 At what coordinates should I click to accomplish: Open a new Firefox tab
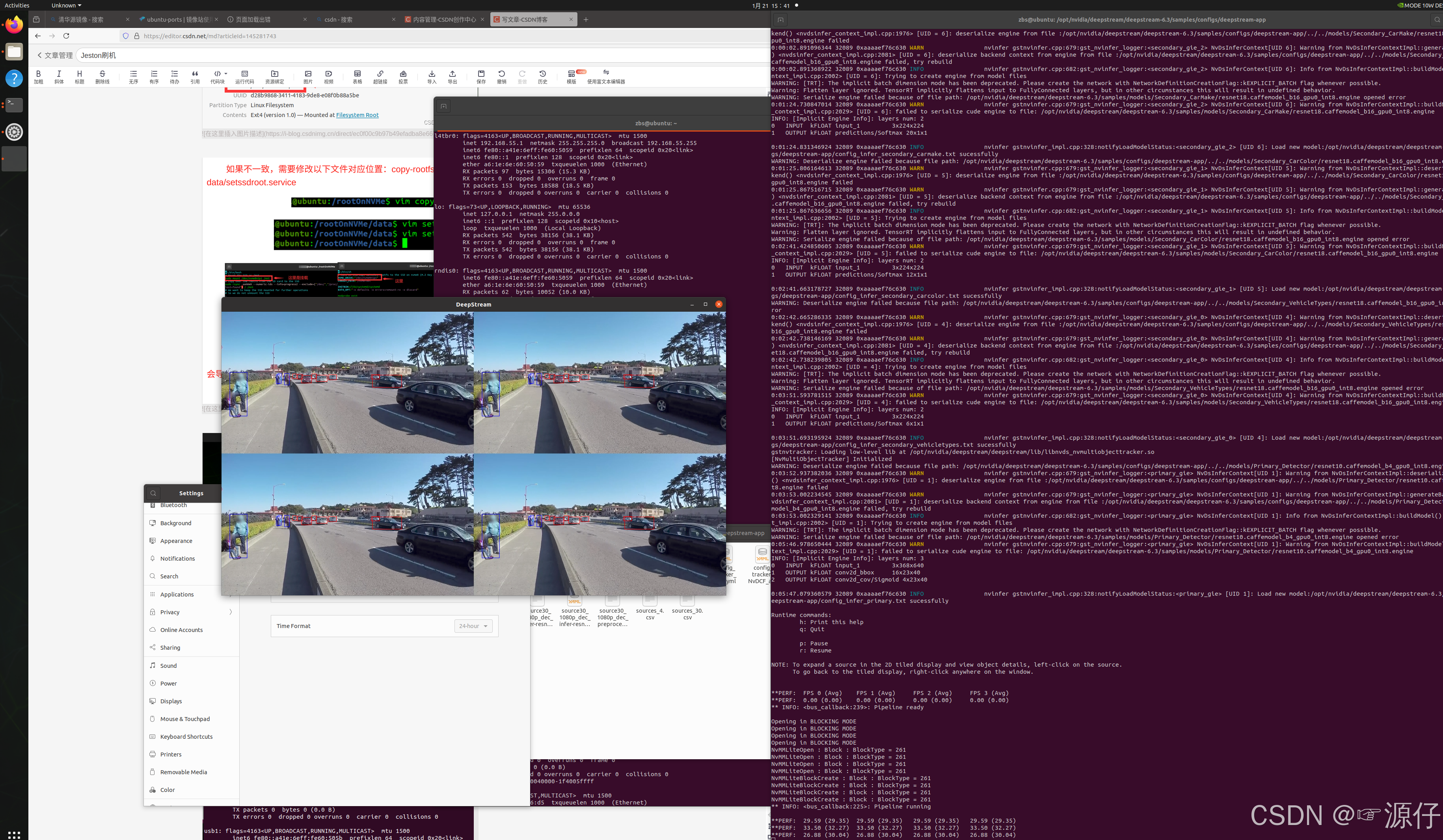[x=586, y=19]
